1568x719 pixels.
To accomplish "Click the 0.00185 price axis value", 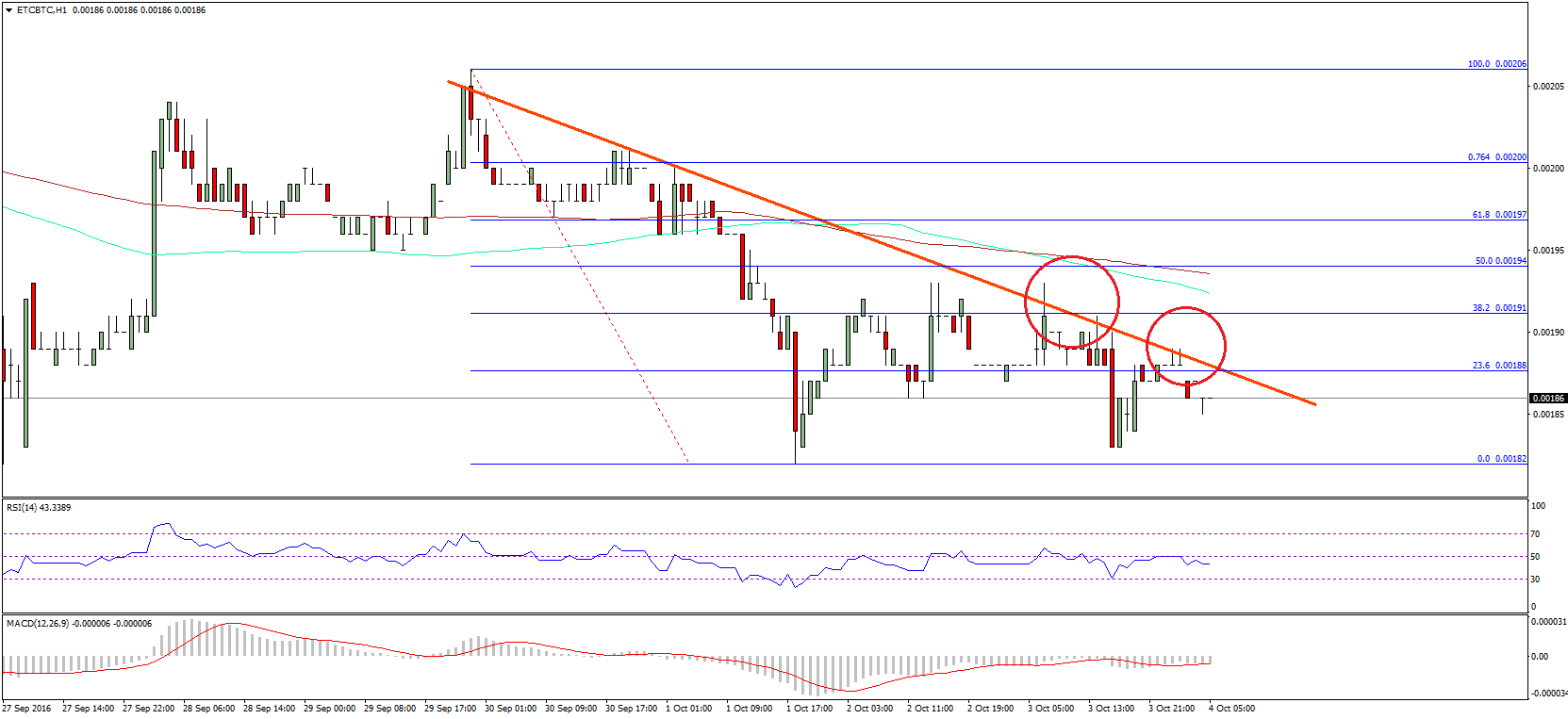I will click(1548, 415).
